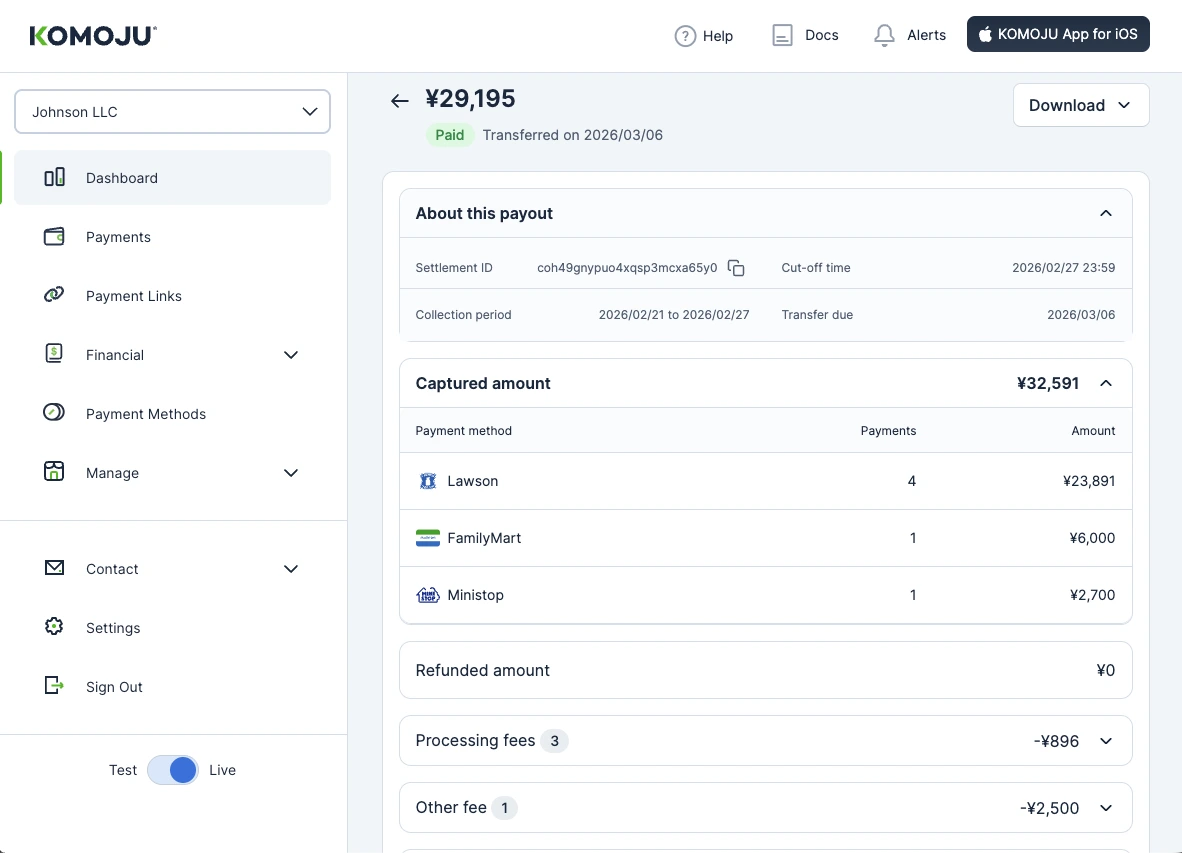The height and width of the screenshot is (853, 1182).
Task: Click the Processing fees count badge 3
Action: point(555,741)
